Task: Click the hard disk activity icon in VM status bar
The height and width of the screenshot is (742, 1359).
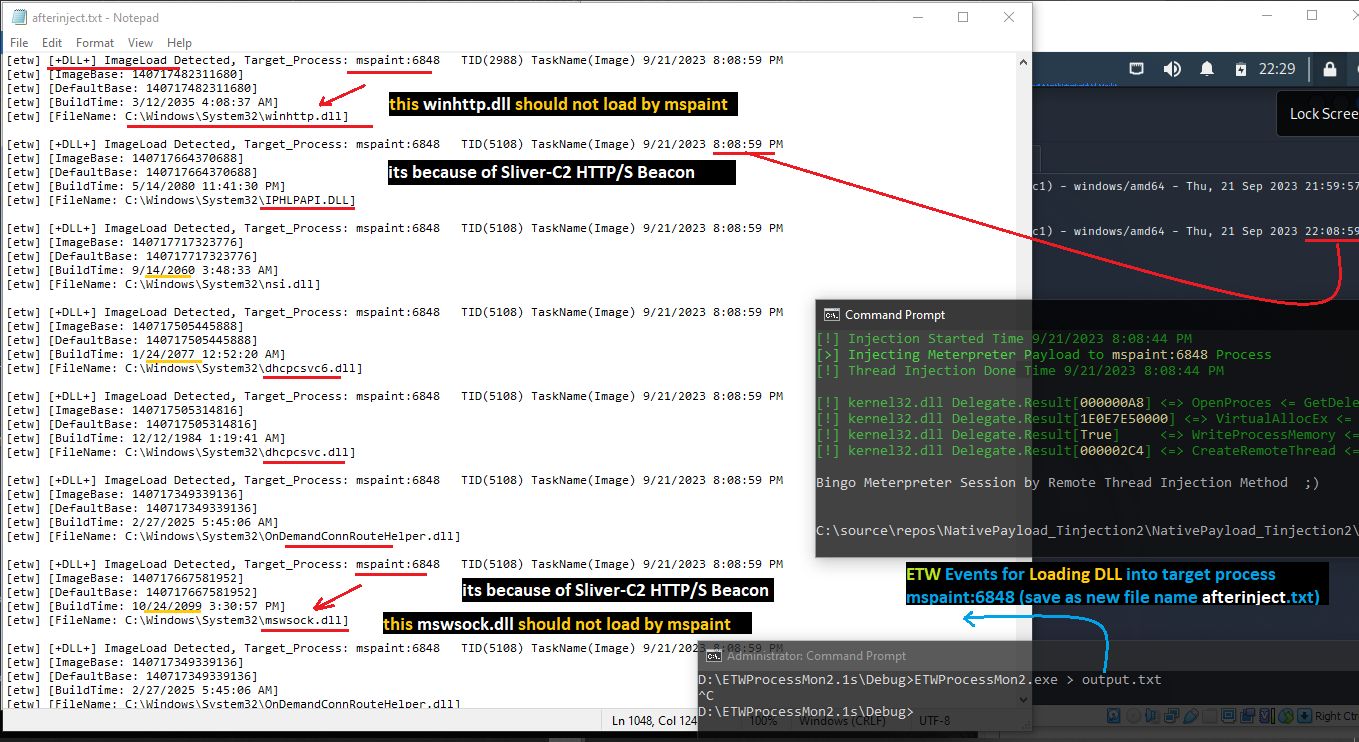Action: click(1112, 716)
